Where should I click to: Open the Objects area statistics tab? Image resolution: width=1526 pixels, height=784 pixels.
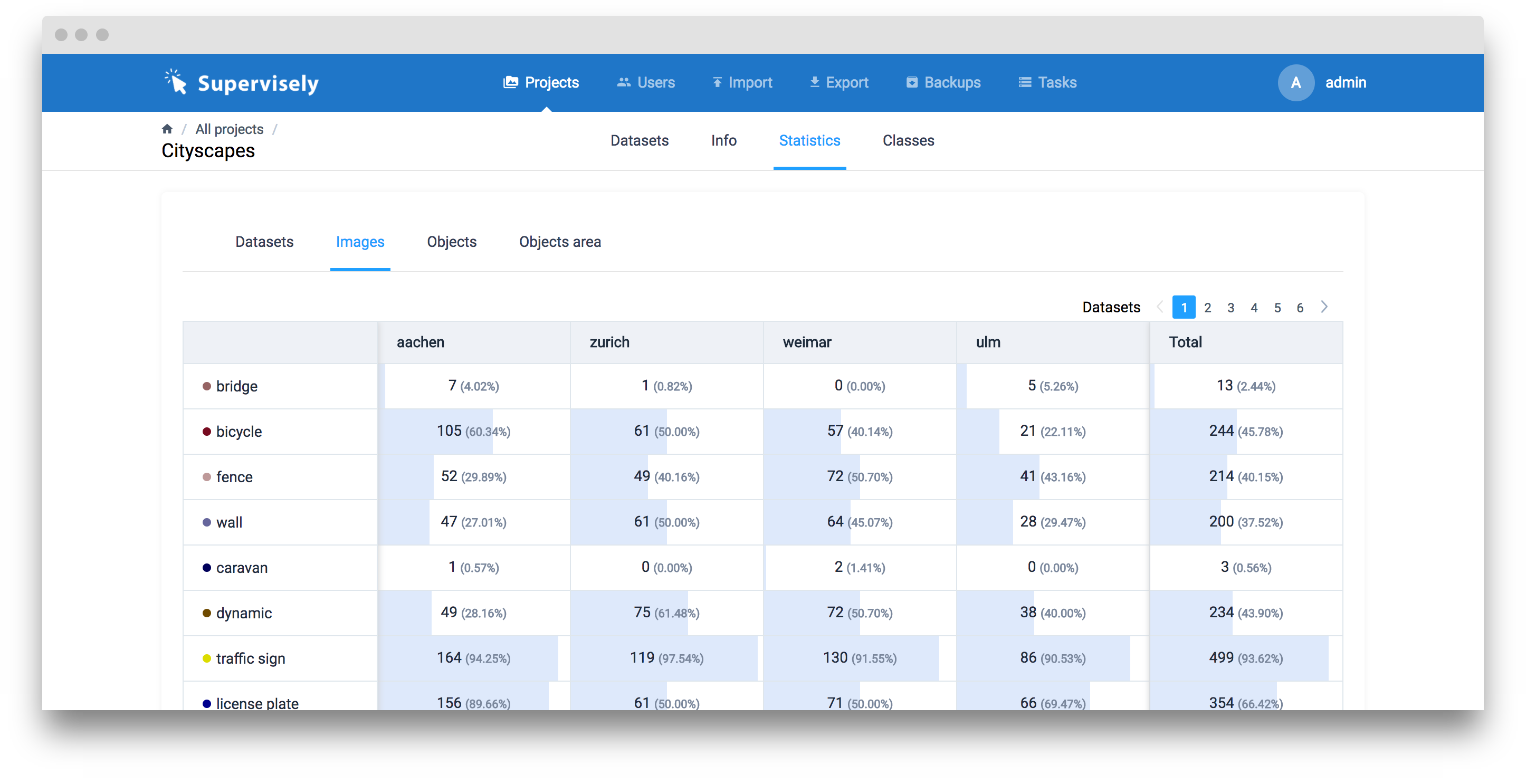pos(559,242)
